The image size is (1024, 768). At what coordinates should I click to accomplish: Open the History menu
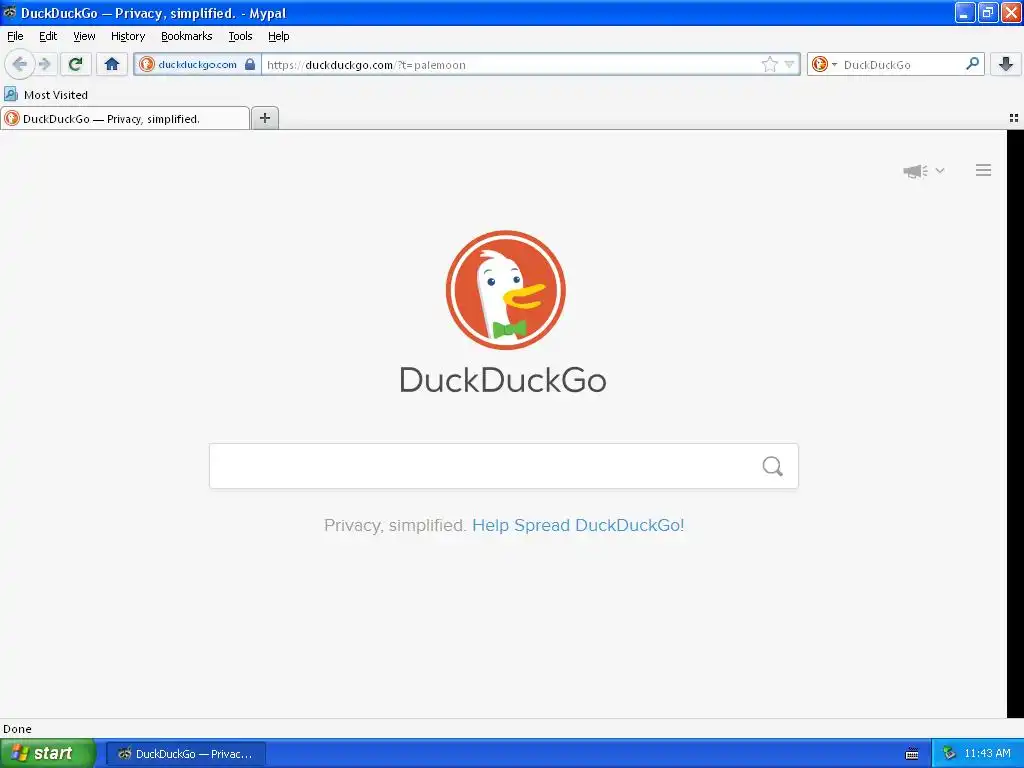coord(128,36)
